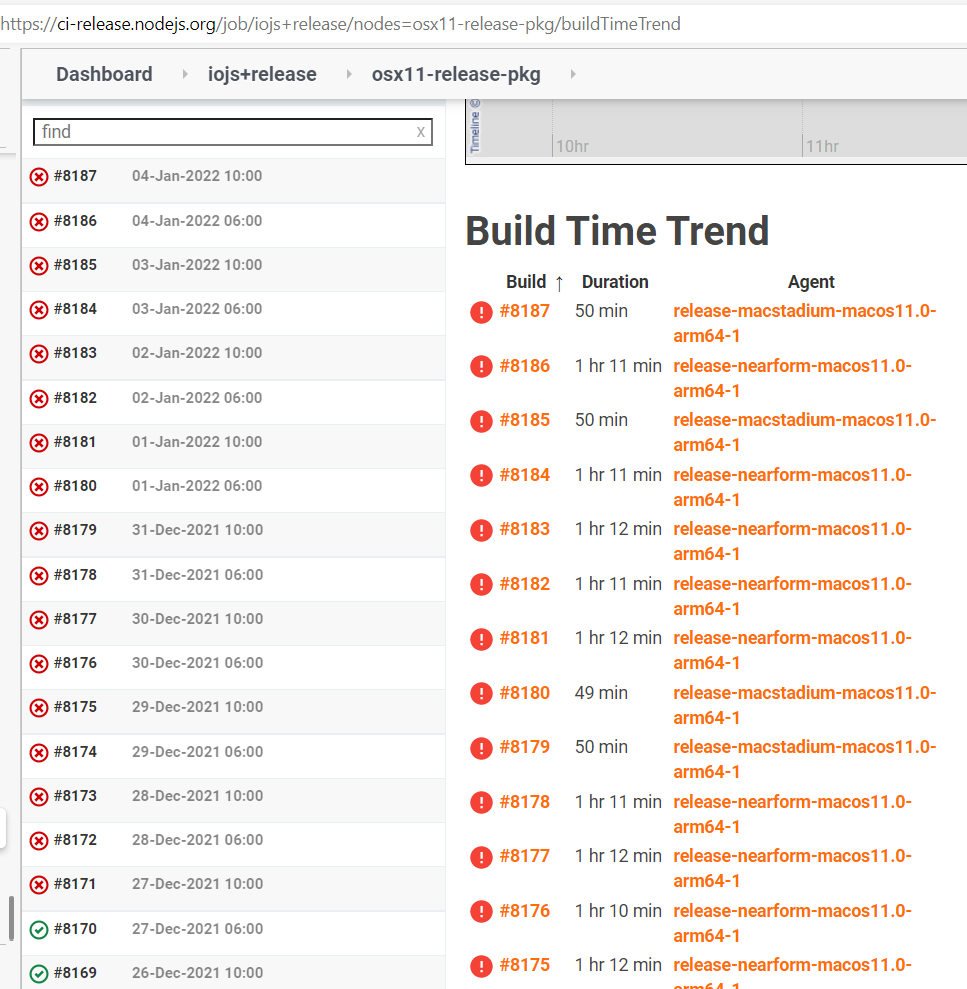
Task: Expand dropdown arrow after Dashboard breadcrumb
Action: pyautogui.click(x=185, y=74)
